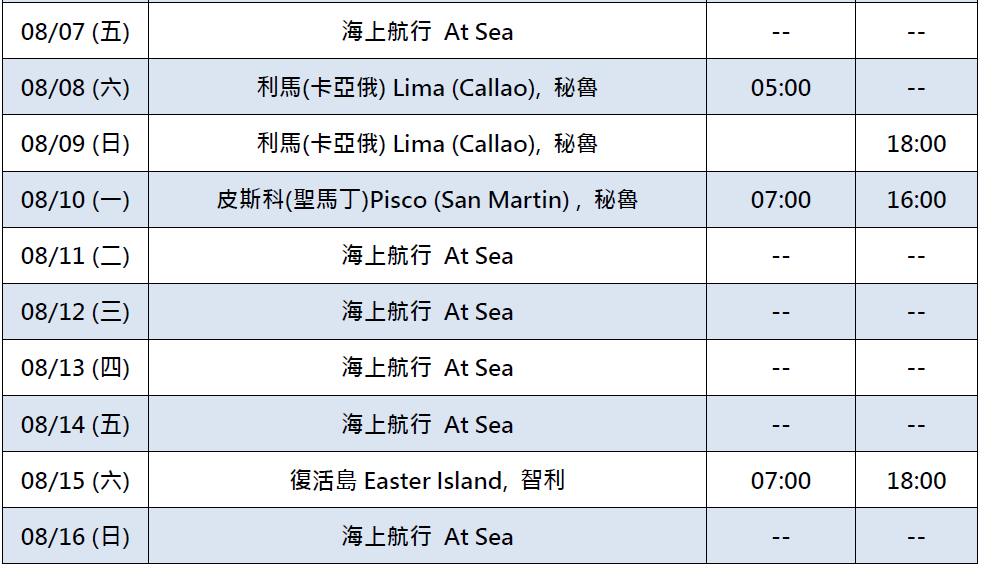Select the 07:00 arrival for Easter Island
The width and height of the screenshot is (981, 568).
pos(780,481)
